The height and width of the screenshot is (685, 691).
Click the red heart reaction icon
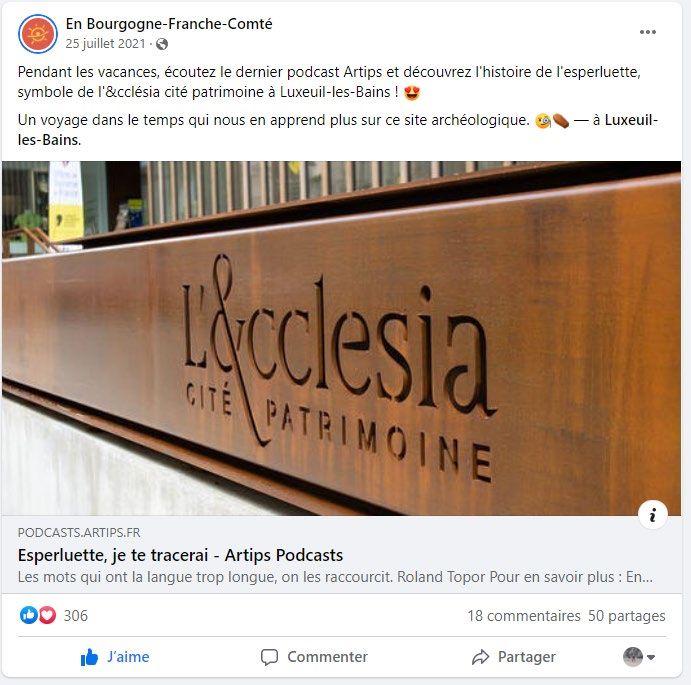pyautogui.click(x=47, y=615)
